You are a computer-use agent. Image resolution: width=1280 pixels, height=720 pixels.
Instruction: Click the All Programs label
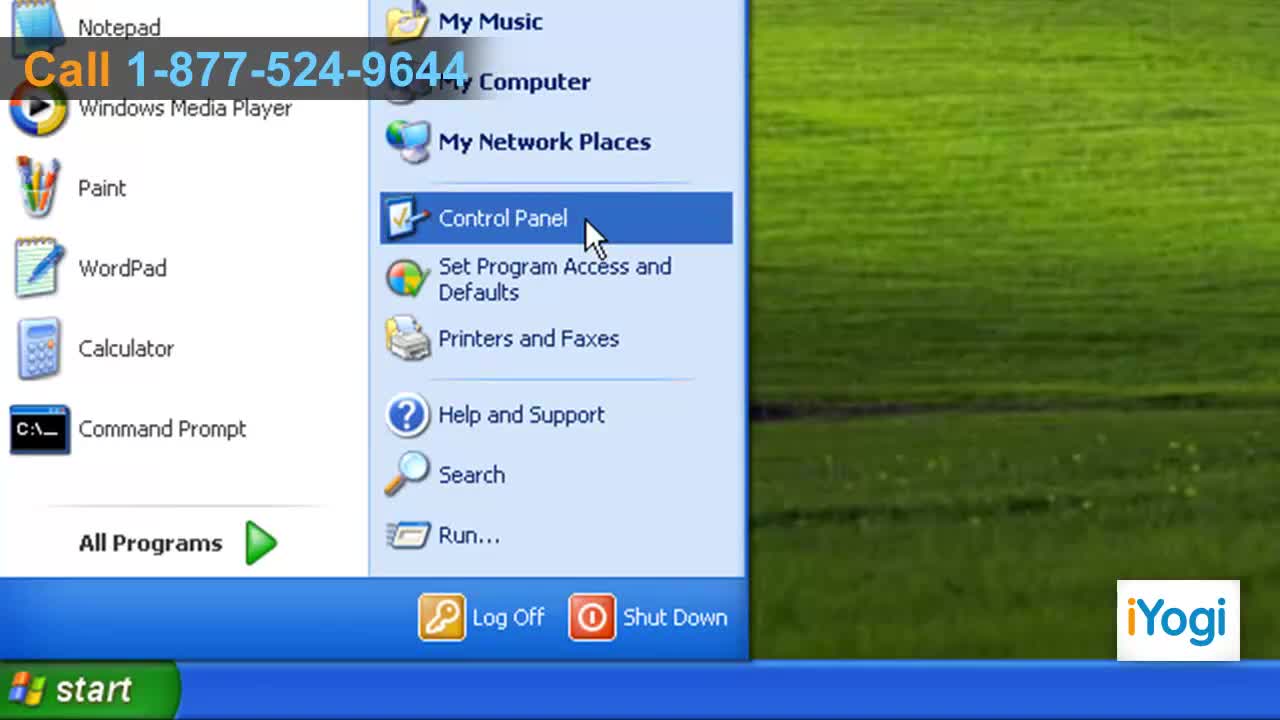click(x=150, y=543)
